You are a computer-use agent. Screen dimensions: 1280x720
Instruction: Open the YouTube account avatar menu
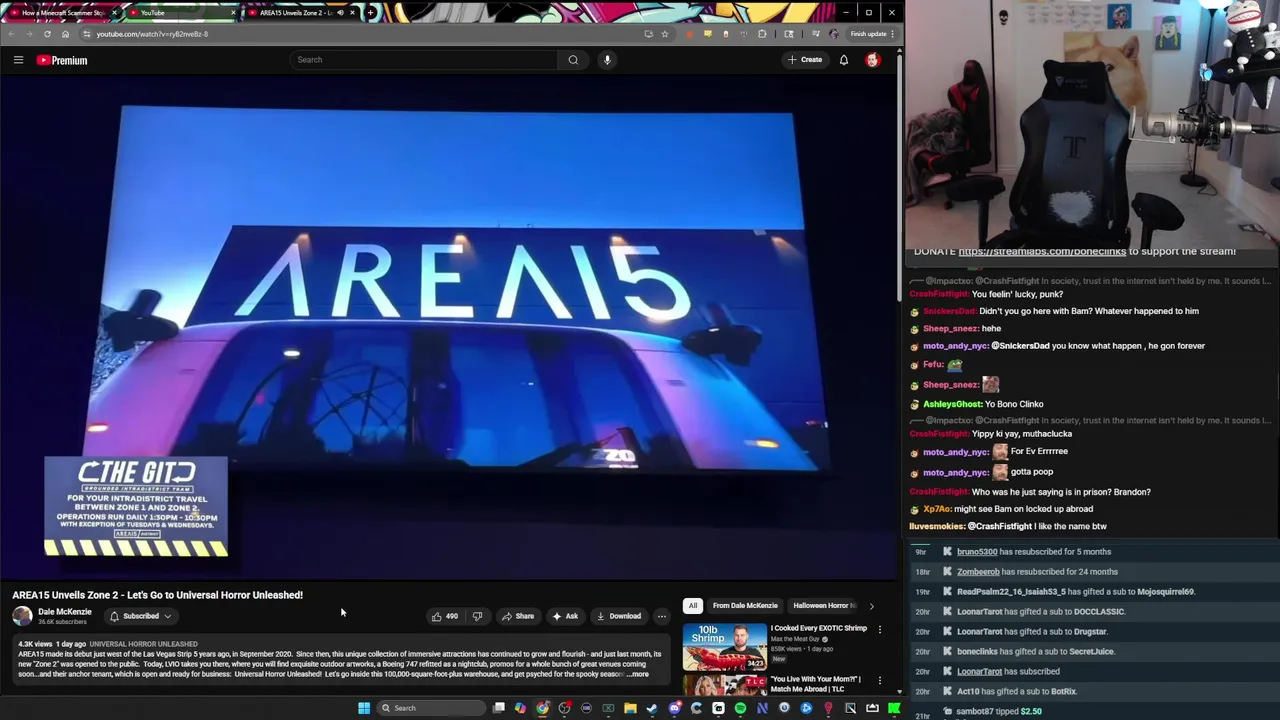coord(873,60)
